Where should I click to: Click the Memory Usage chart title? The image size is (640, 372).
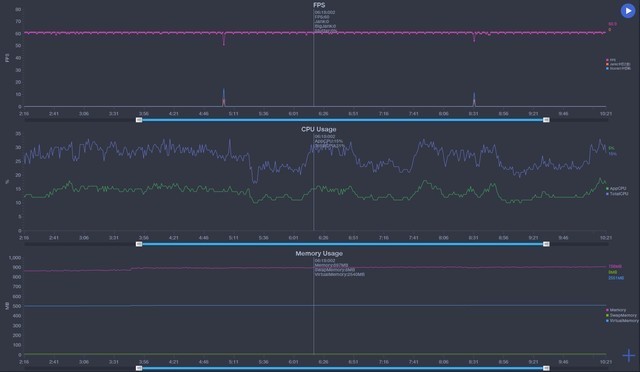(x=319, y=253)
